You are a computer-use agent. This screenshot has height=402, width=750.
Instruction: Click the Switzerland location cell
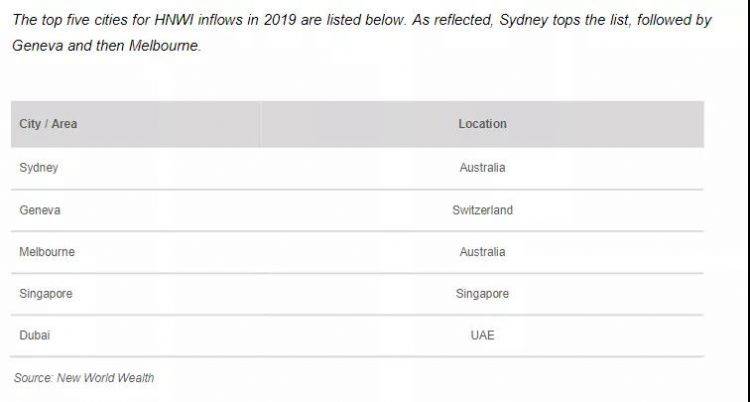coord(482,210)
